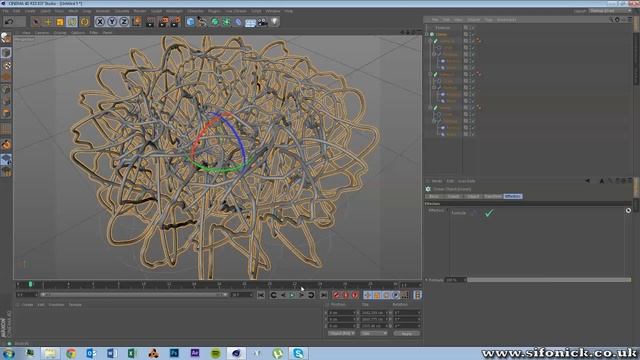Image resolution: width=640 pixels, height=360 pixels.
Task: Click the coordinate system icon beside Z
Action: 136,22
